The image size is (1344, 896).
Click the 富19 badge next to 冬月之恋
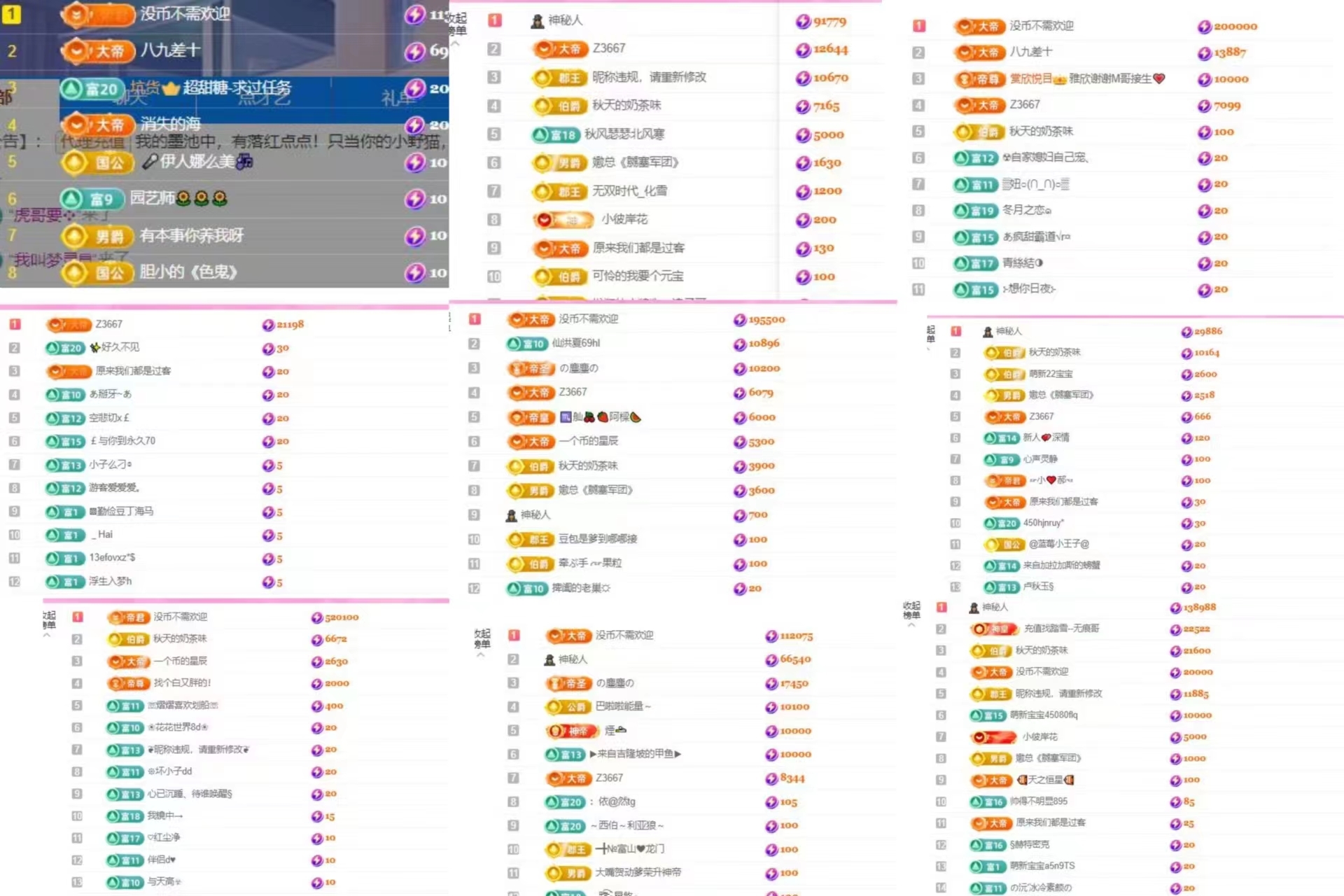pyautogui.click(x=976, y=211)
